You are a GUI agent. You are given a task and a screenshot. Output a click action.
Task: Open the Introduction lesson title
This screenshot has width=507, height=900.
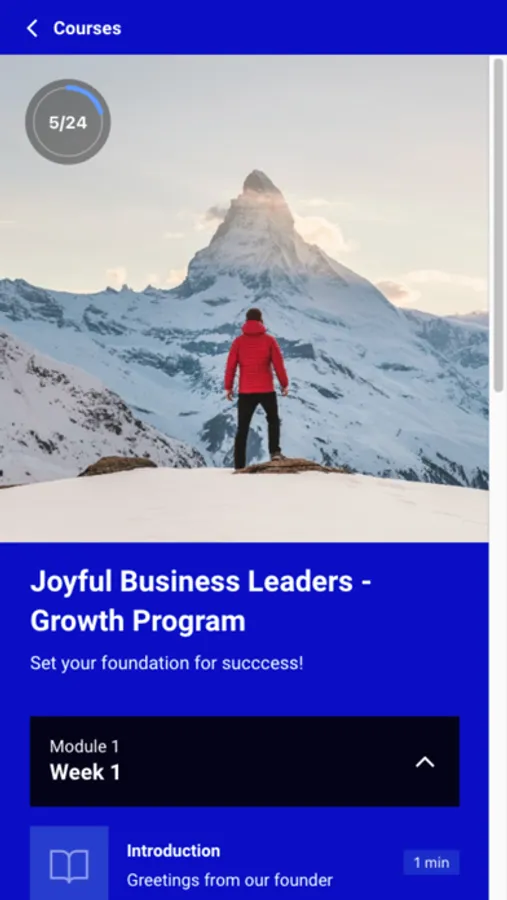point(173,851)
